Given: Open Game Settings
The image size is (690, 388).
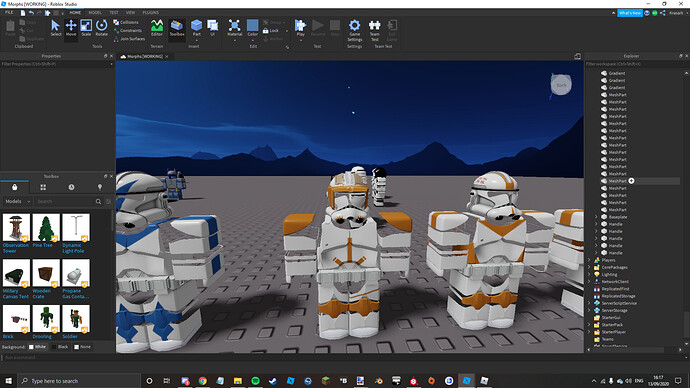Looking at the screenshot, I should pyautogui.click(x=355, y=30).
